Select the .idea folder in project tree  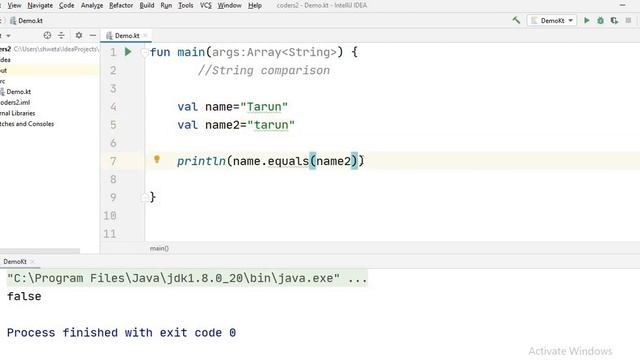point(5,60)
